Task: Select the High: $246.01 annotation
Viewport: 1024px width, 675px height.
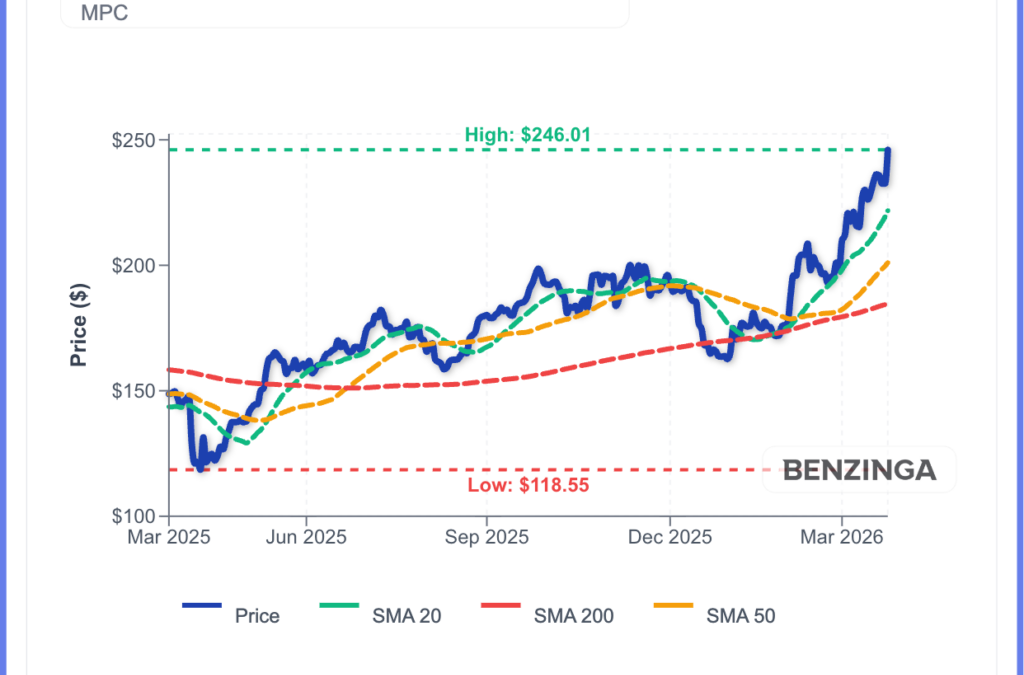Action: coord(528,134)
